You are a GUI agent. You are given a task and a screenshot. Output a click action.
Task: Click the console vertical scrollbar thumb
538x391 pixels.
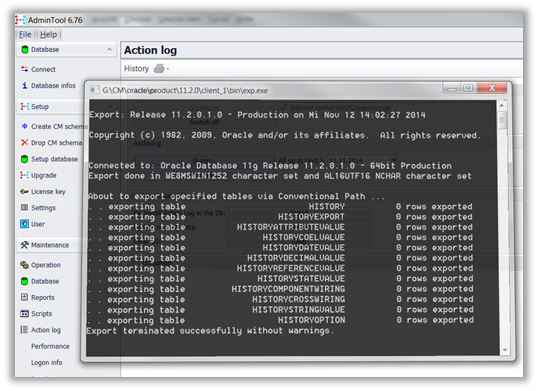[502, 121]
